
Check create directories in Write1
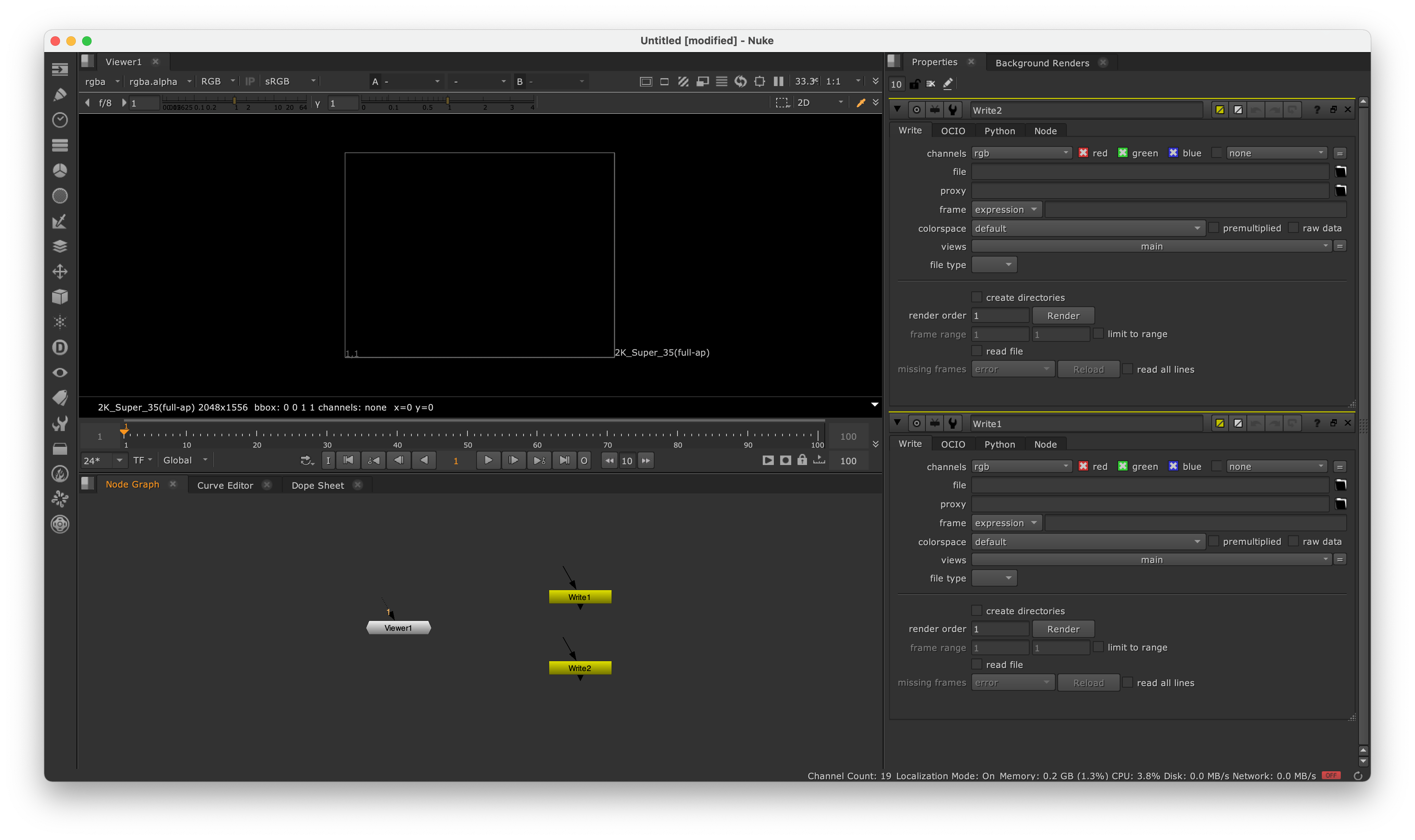pos(977,611)
